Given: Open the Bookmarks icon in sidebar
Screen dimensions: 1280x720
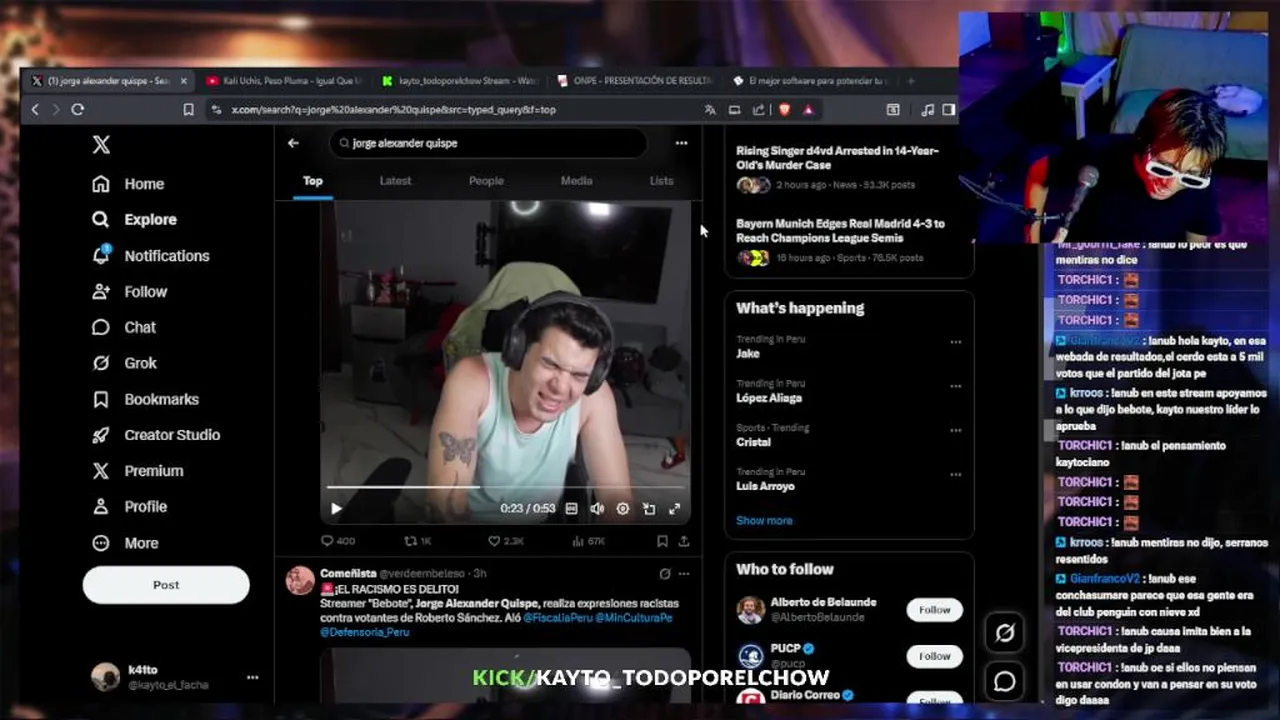Looking at the screenshot, I should [101, 399].
